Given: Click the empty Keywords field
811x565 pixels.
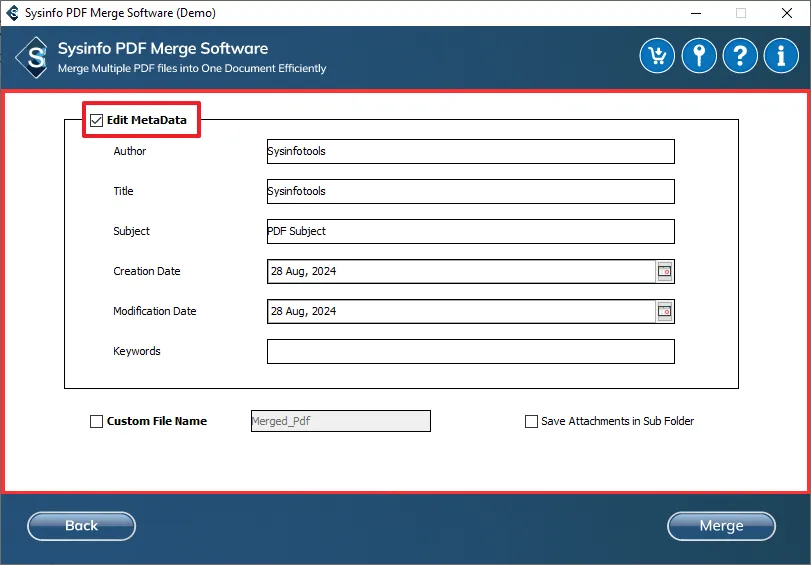Looking at the screenshot, I should coord(470,351).
